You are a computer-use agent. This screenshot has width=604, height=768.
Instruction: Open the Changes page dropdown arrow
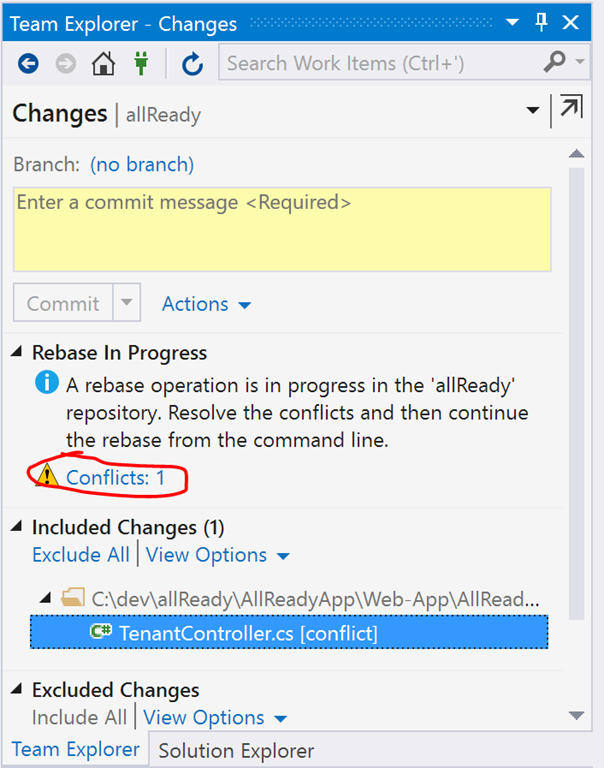532,110
